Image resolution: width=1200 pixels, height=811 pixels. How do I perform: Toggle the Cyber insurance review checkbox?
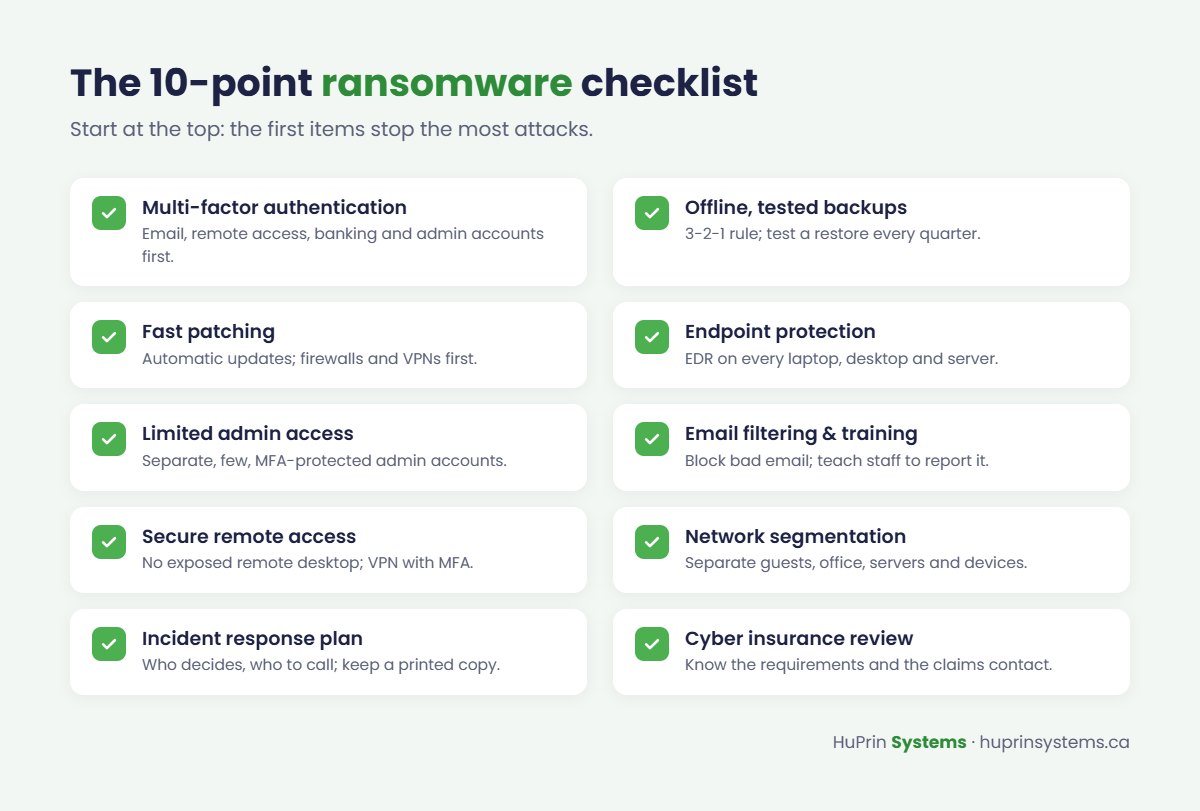652,644
